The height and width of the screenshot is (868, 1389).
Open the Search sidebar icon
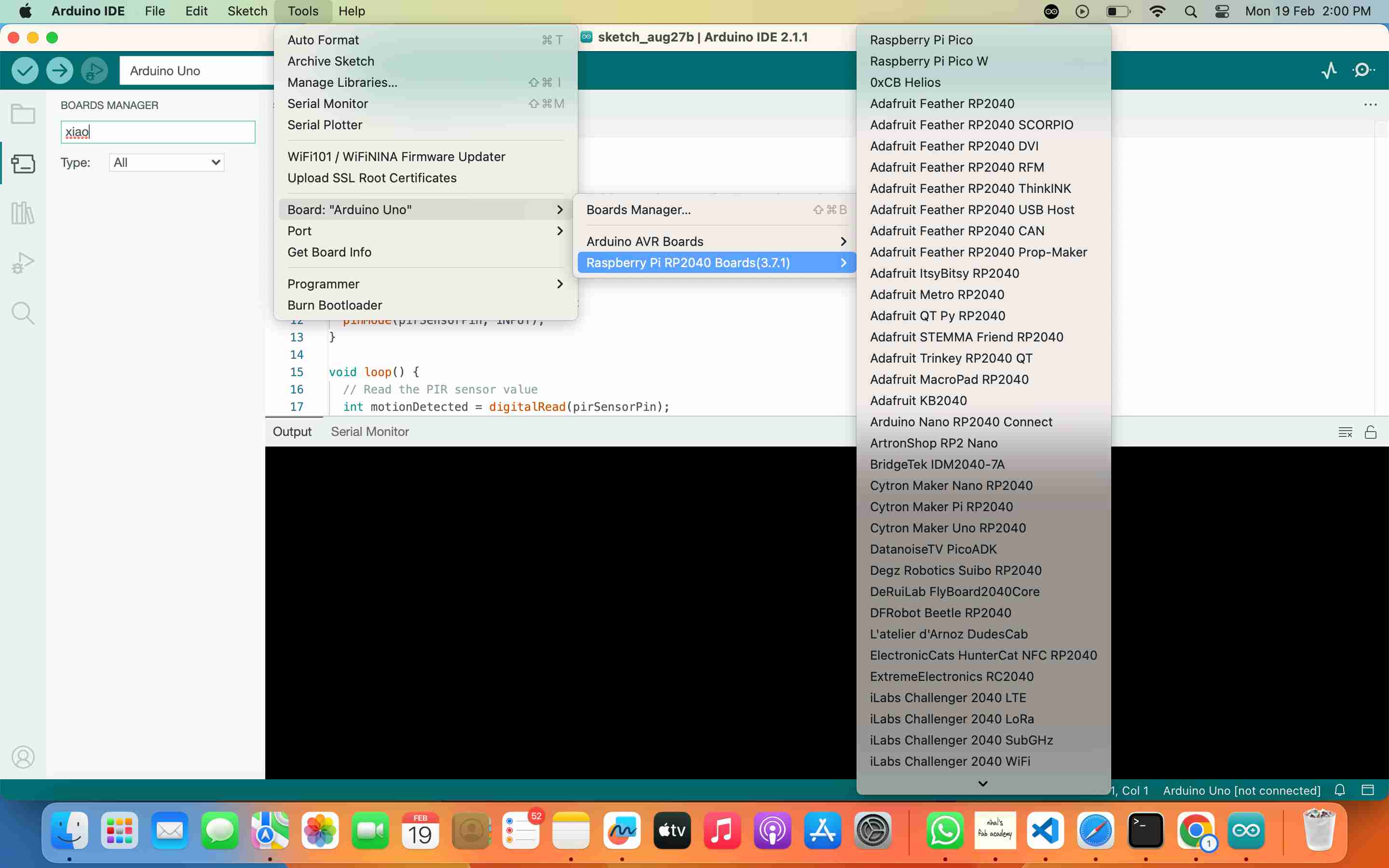click(x=23, y=313)
